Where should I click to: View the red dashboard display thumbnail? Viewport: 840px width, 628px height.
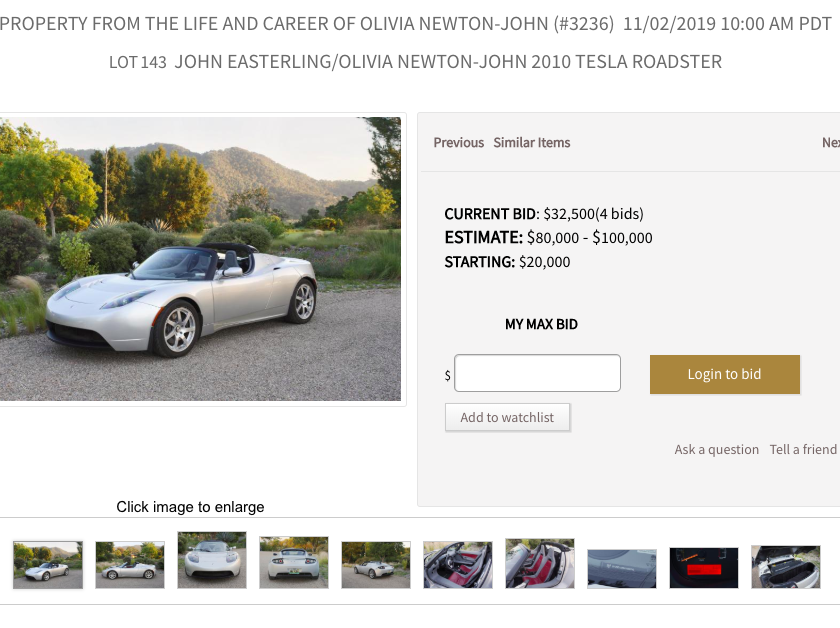[x=704, y=568]
